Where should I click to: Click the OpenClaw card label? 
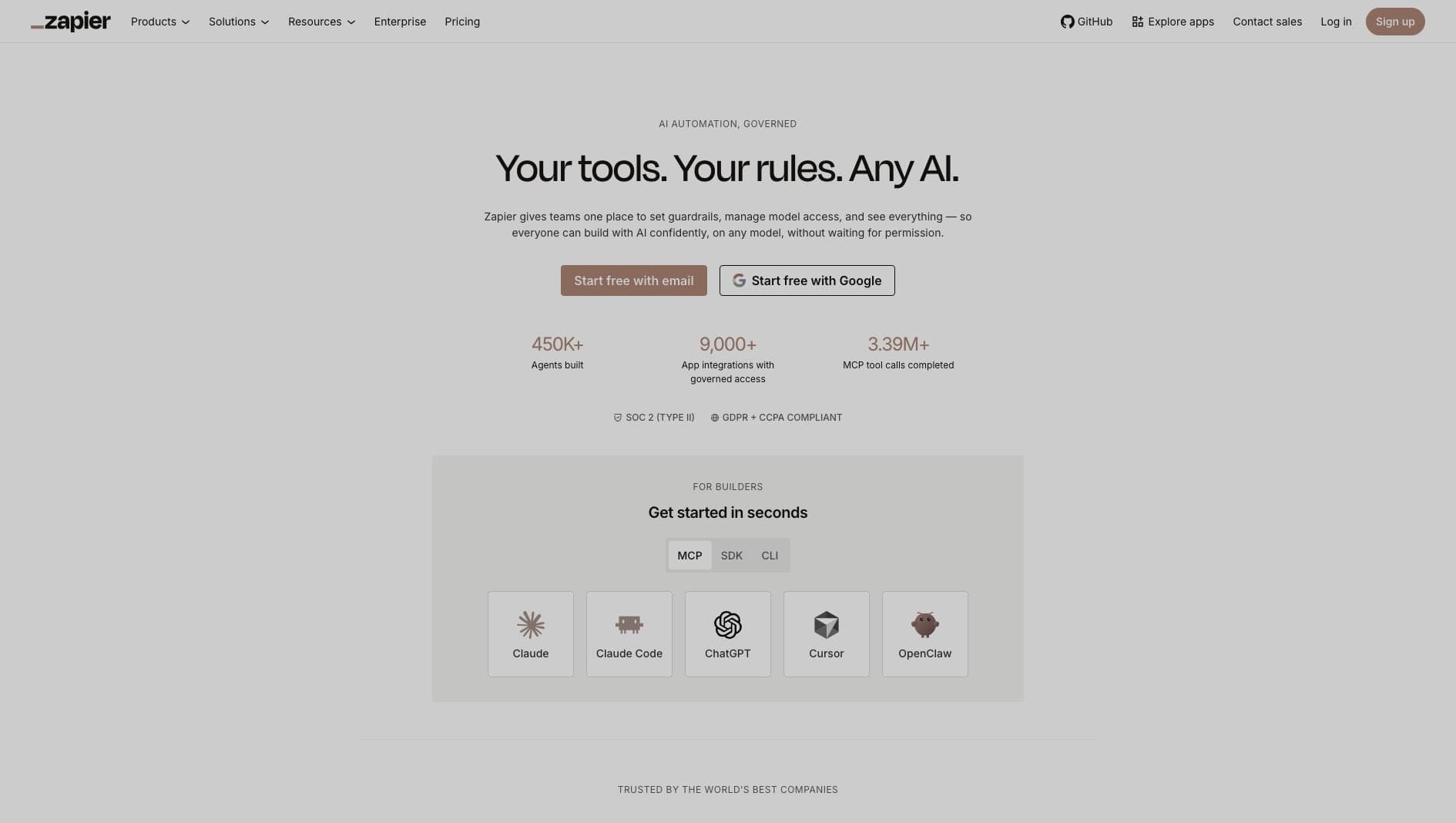pyautogui.click(x=925, y=653)
